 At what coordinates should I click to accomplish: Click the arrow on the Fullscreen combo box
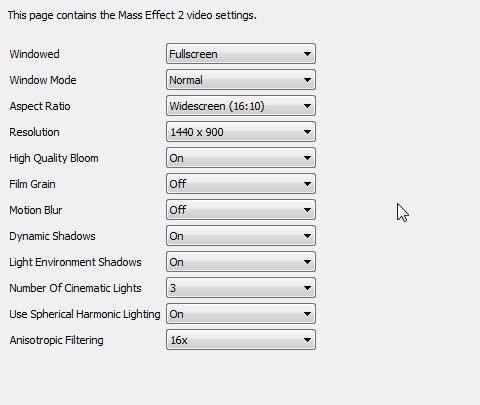click(x=307, y=54)
